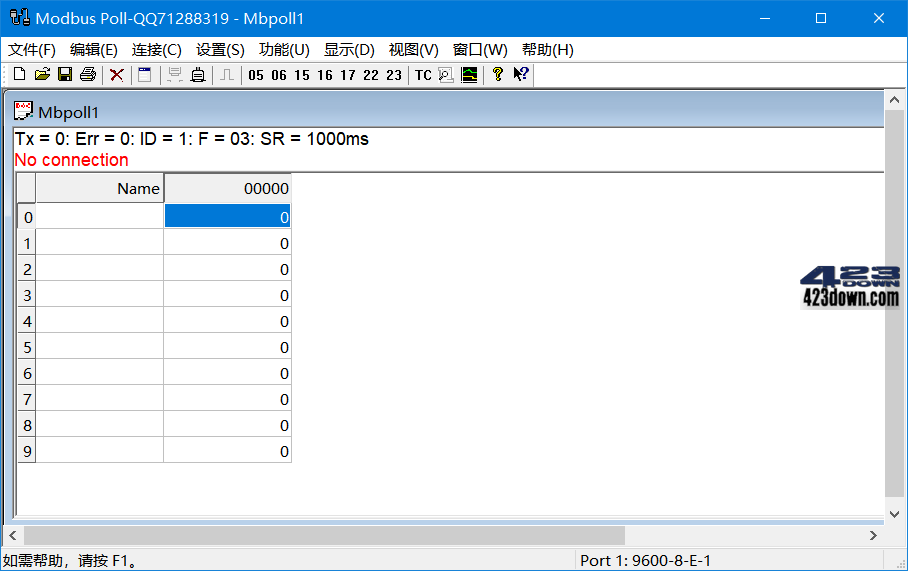Click the disconnect plug icon

click(x=197, y=75)
